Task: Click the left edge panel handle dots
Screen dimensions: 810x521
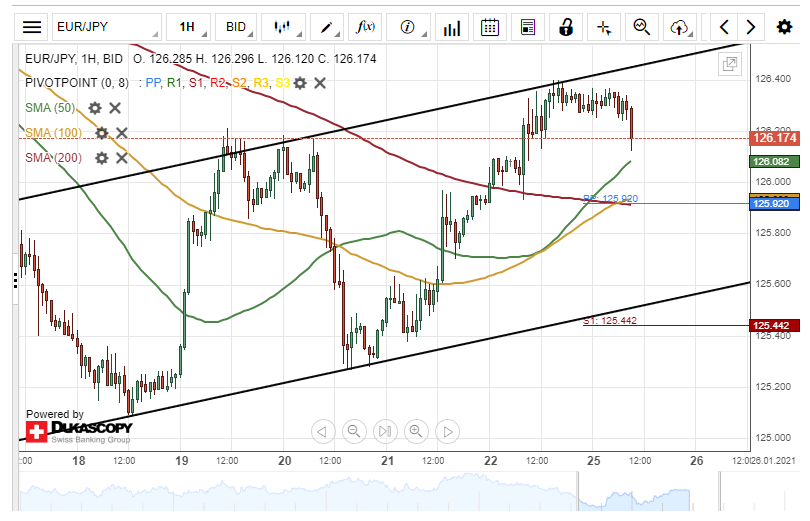Action: 15,279
